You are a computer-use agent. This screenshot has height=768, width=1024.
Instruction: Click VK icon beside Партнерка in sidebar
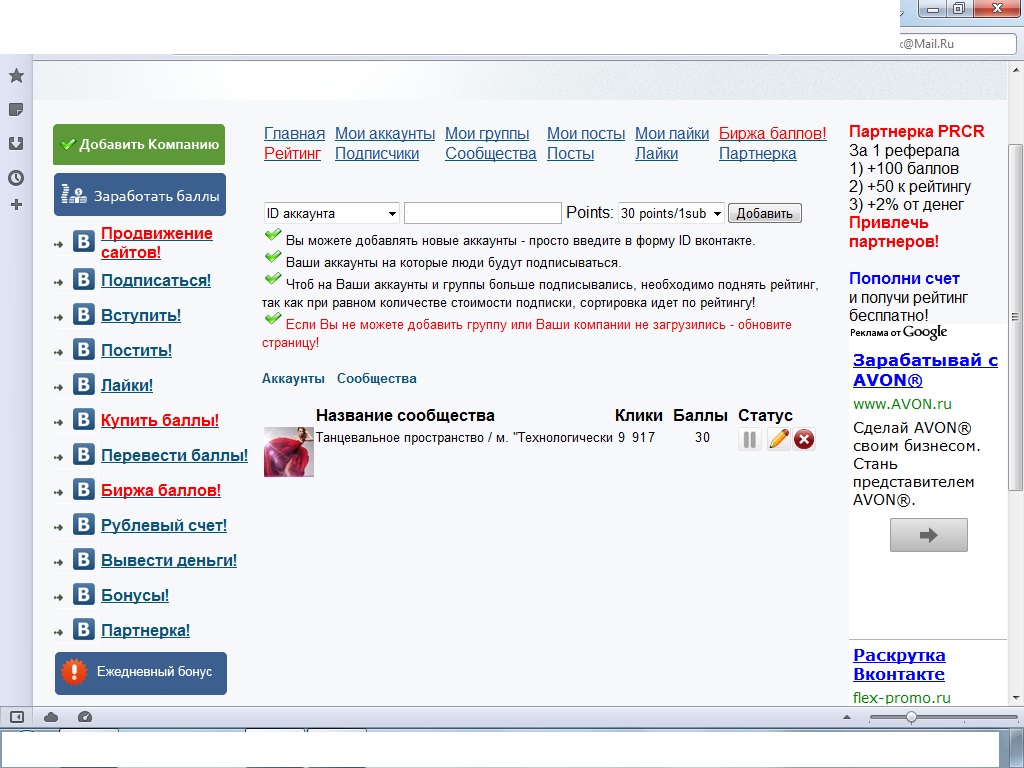pyautogui.click(x=83, y=630)
